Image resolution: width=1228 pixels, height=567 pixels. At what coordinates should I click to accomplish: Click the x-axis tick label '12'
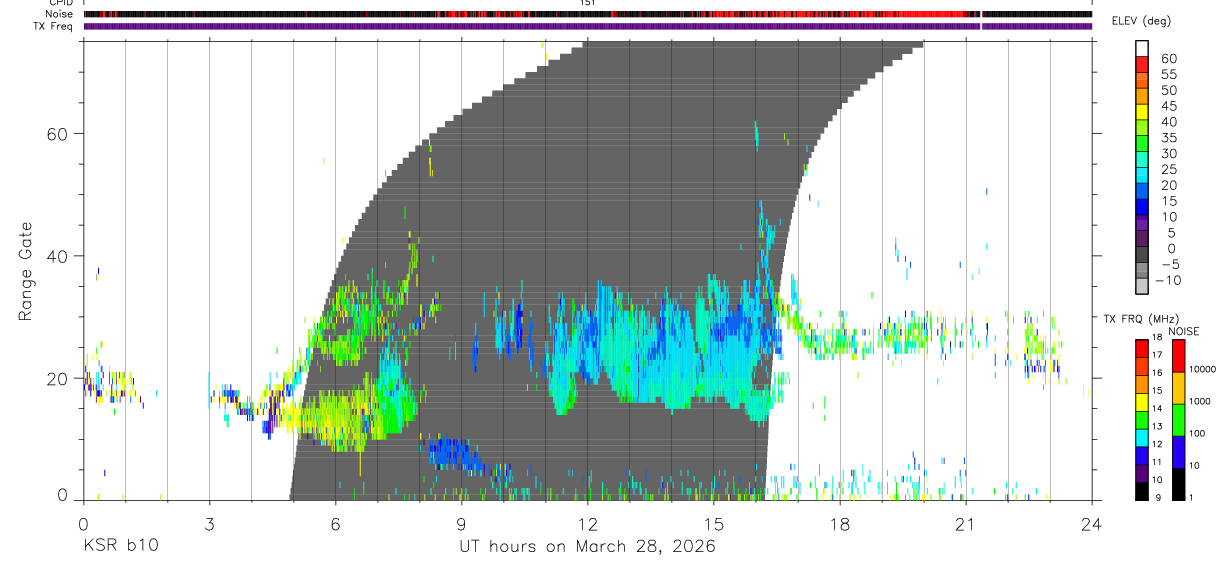point(587,524)
